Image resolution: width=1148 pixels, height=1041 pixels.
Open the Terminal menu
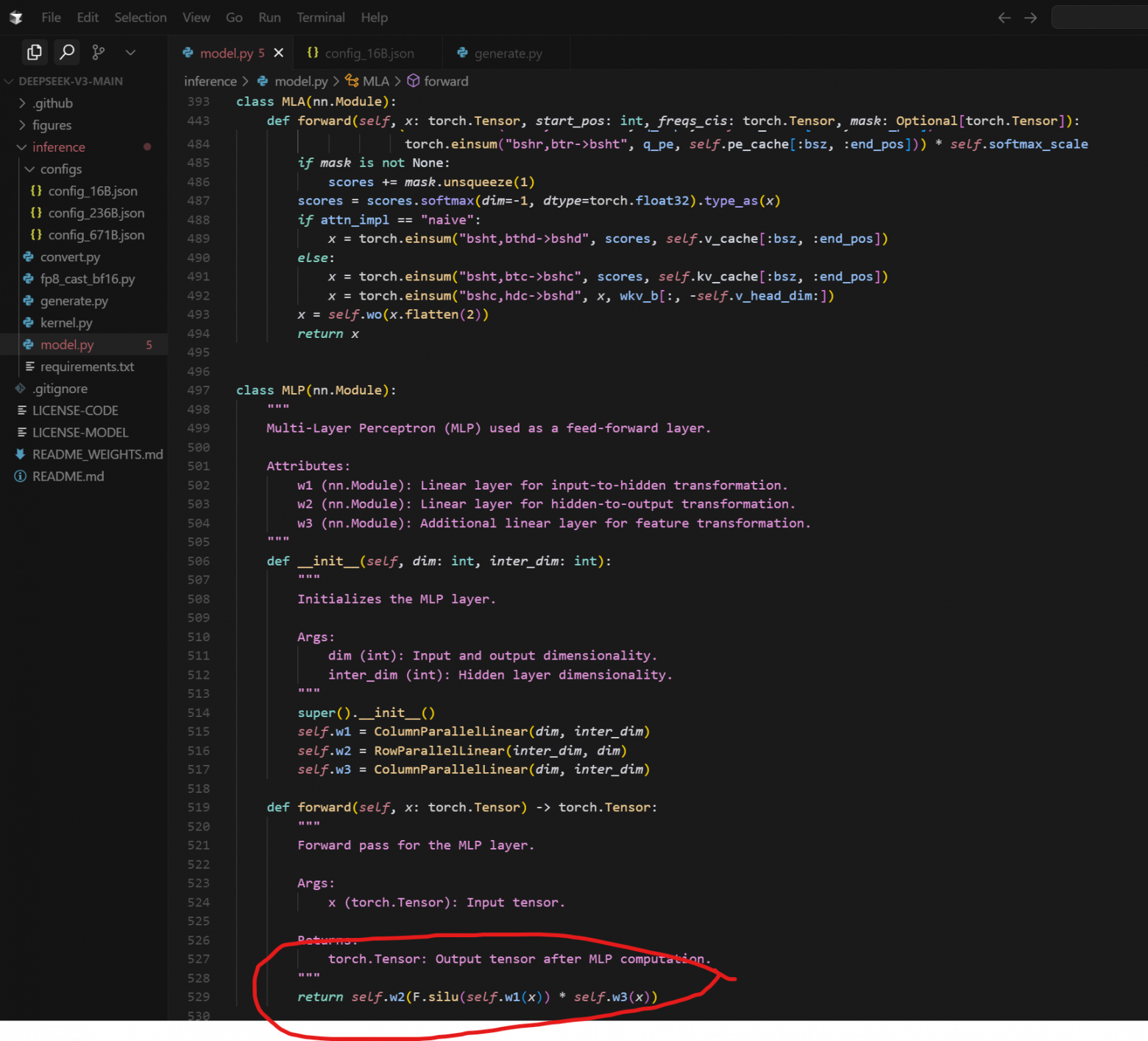(x=320, y=18)
